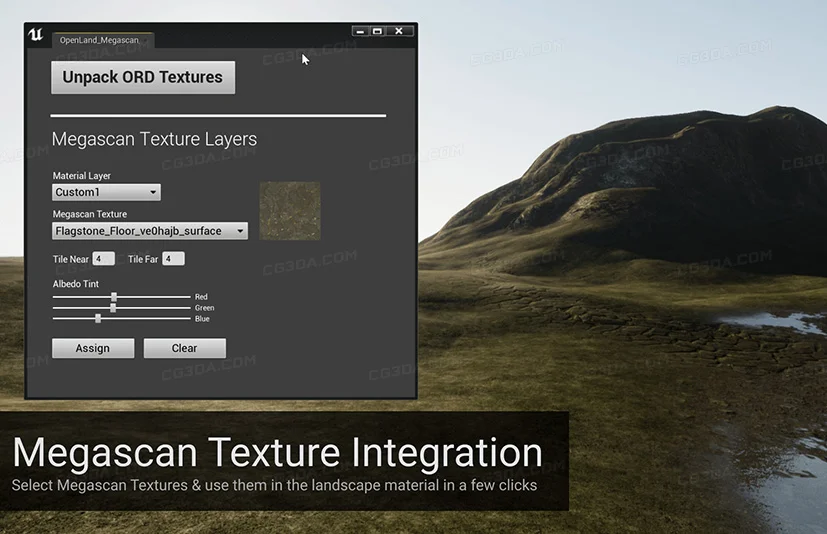
Task: Click the Unreal Engine logo icon
Action: pos(36,35)
